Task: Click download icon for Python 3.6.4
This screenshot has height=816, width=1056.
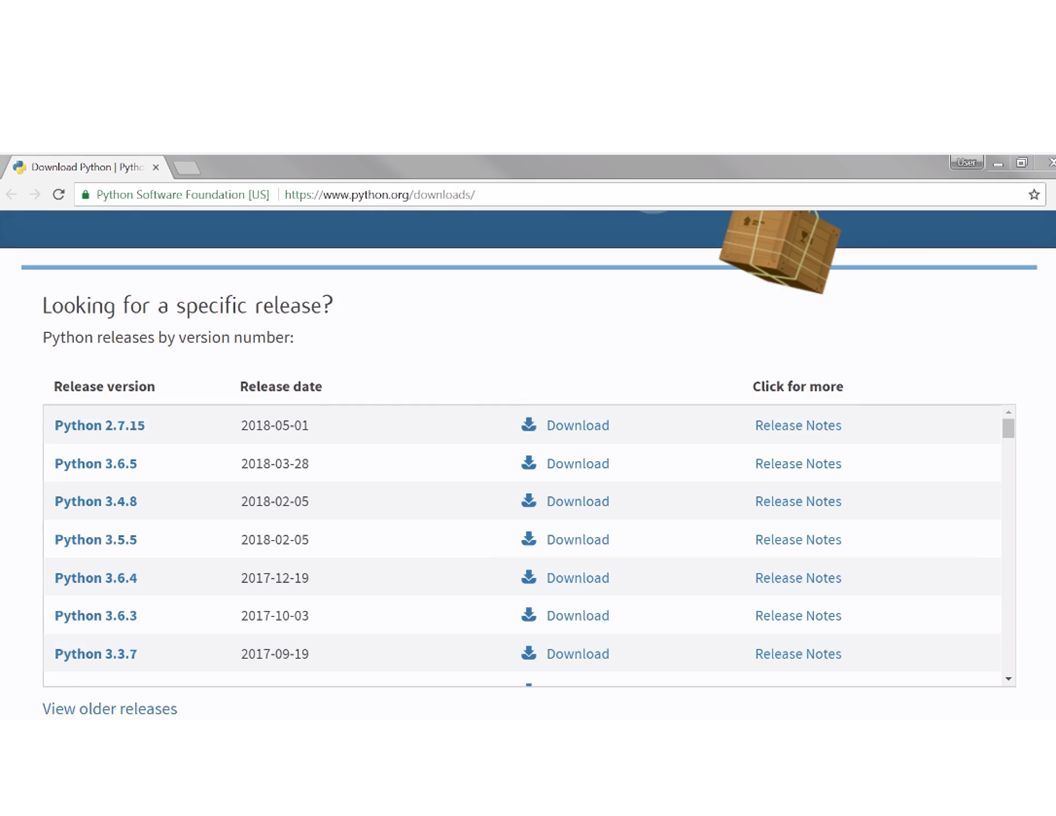Action: click(529, 577)
